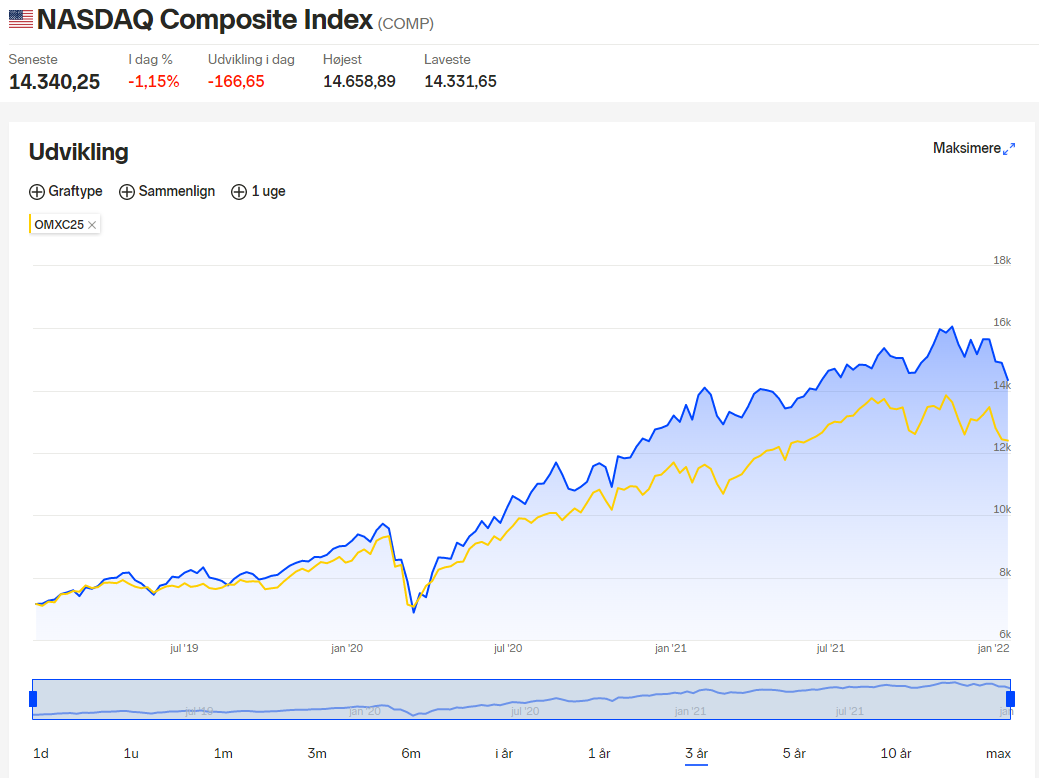Image resolution: width=1039 pixels, height=778 pixels.
Task: Switch to the 6m time range
Action: pyautogui.click(x=411, y=753)
